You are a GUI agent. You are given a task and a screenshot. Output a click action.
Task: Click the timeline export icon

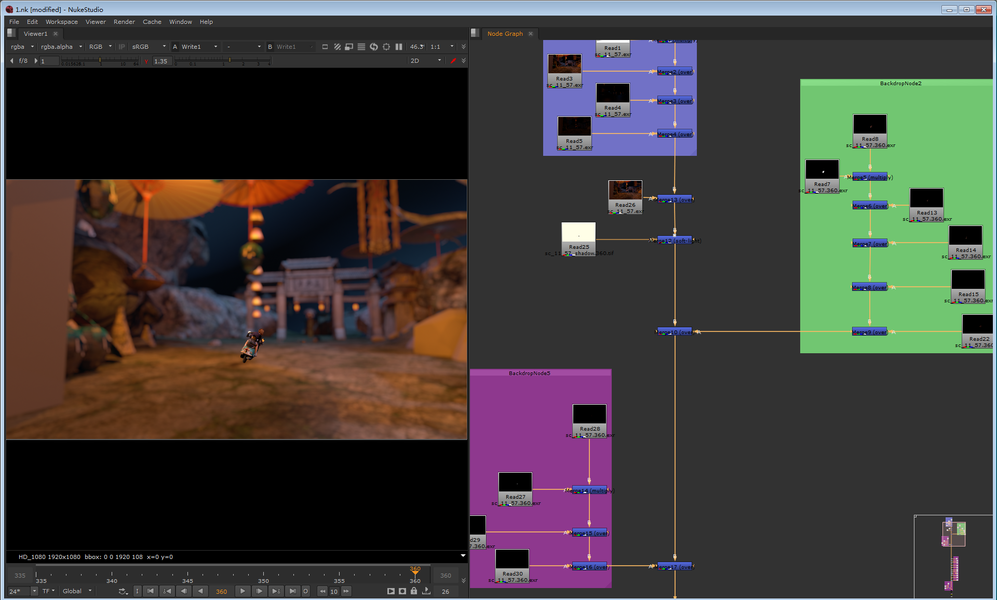426,591
